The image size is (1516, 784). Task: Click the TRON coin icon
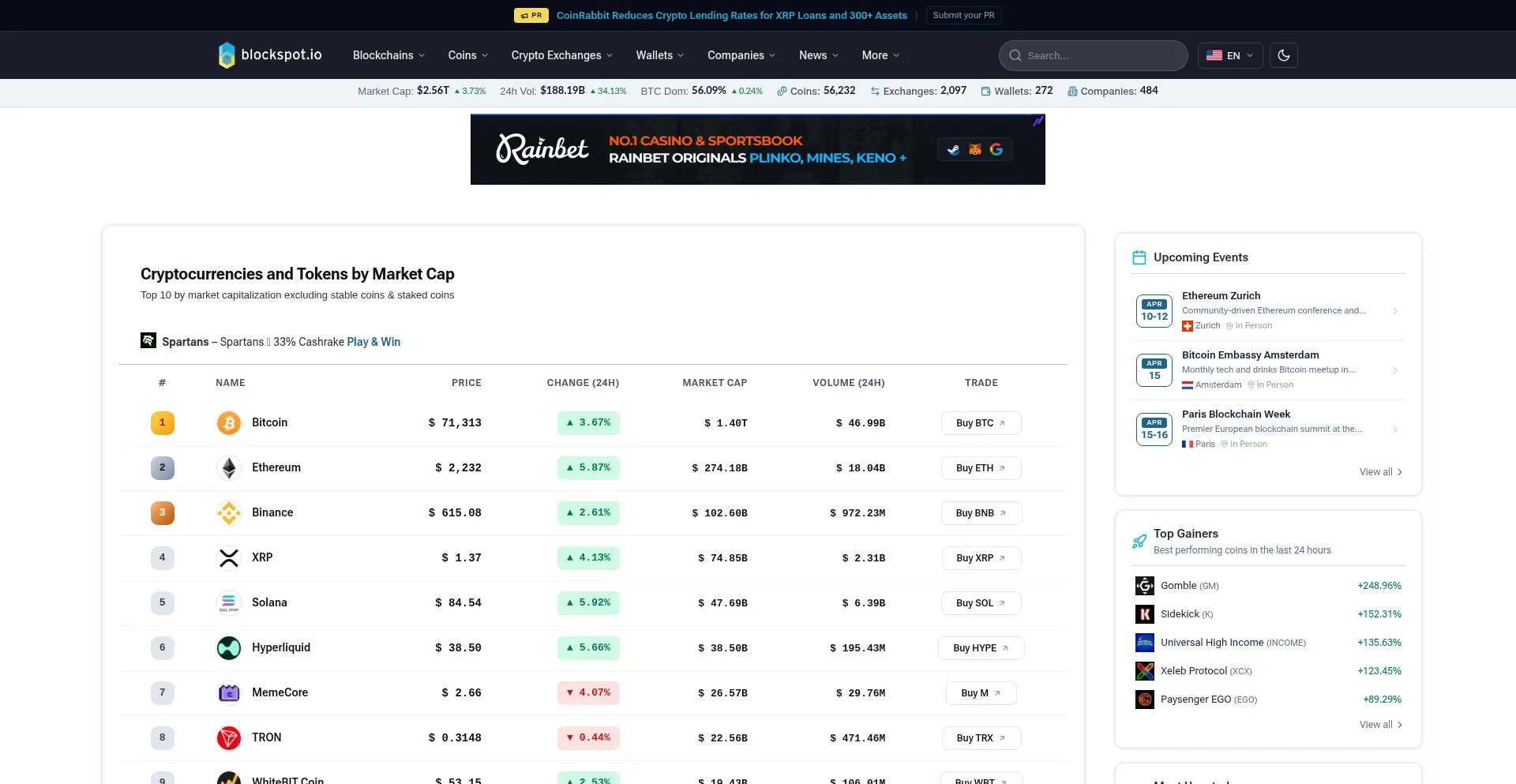click(229, 738)
